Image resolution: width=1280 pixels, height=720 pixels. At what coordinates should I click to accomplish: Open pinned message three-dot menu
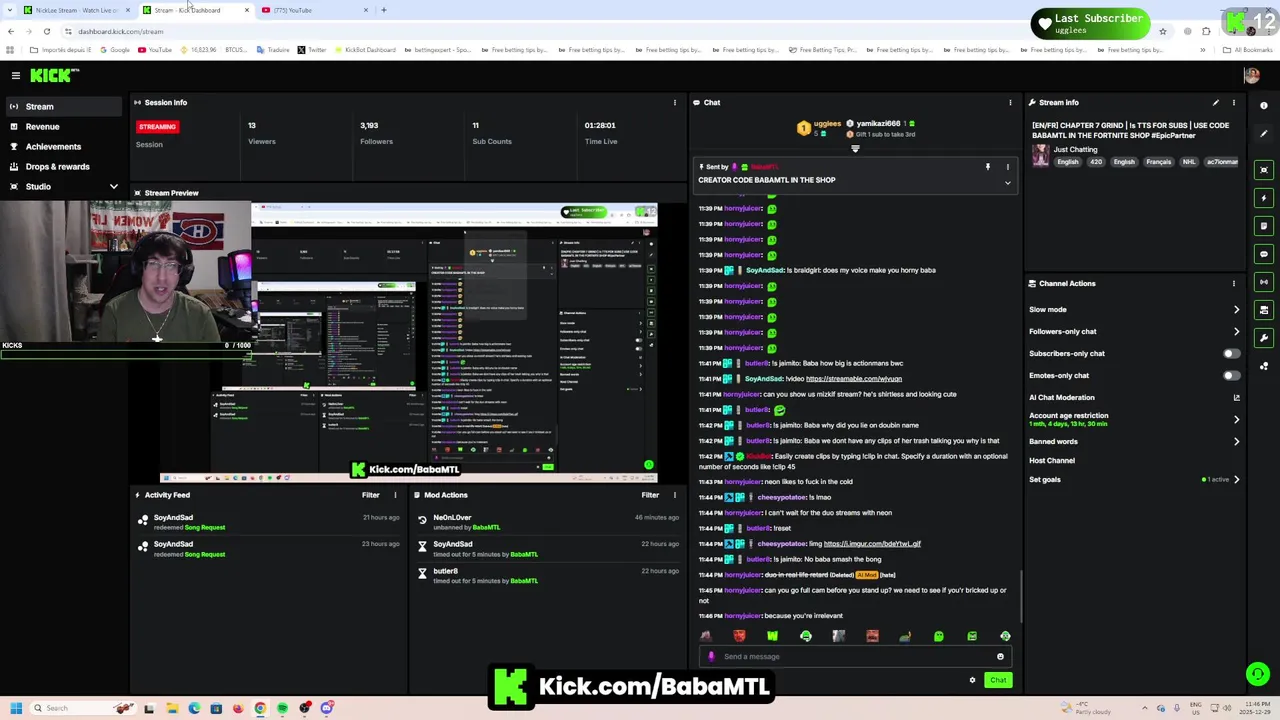1008,167
